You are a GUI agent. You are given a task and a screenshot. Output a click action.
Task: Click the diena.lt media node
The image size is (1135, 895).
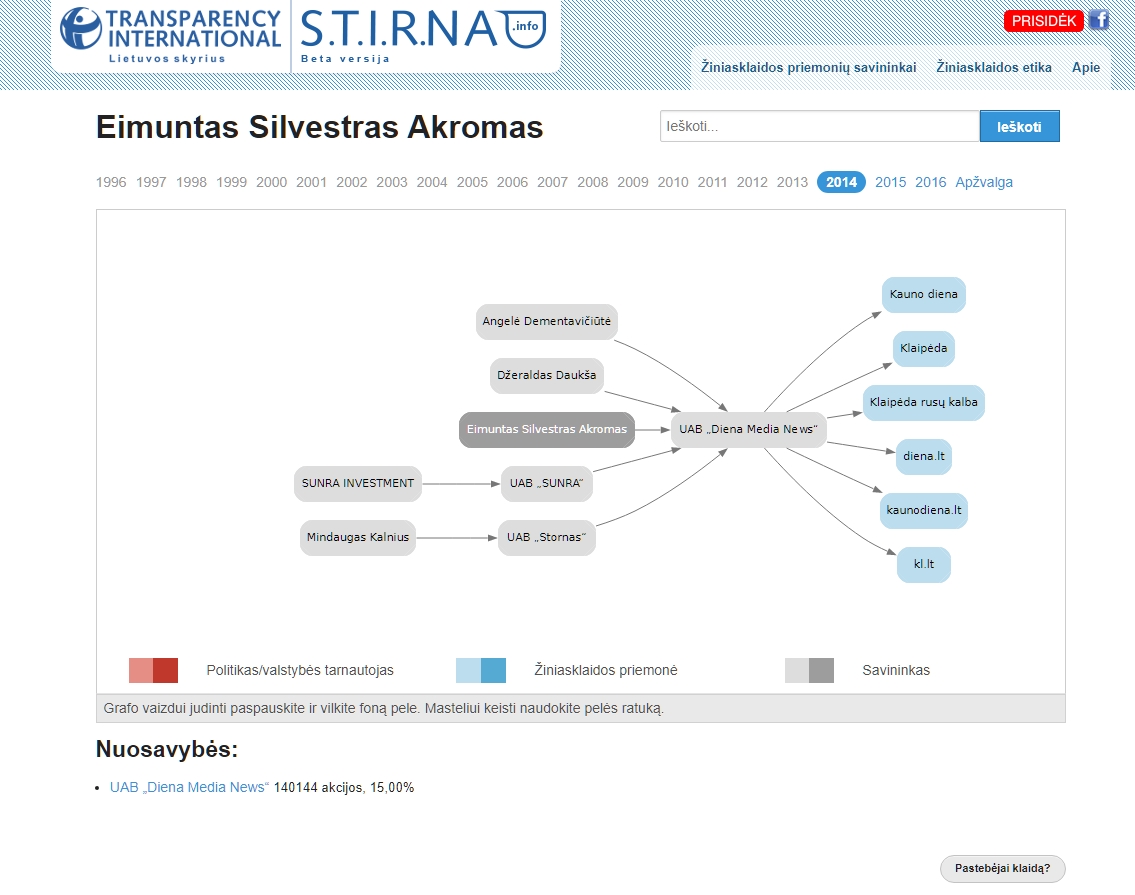pos(924,456)
